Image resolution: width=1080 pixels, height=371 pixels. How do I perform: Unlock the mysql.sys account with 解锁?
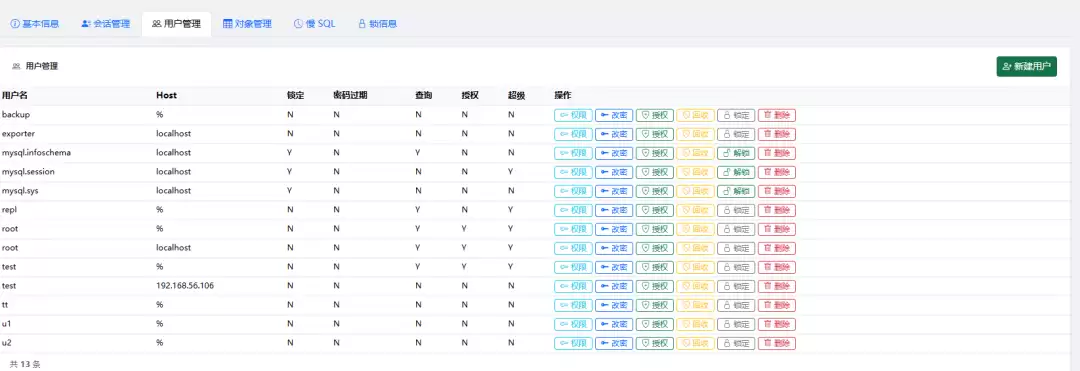click(736, 191)
